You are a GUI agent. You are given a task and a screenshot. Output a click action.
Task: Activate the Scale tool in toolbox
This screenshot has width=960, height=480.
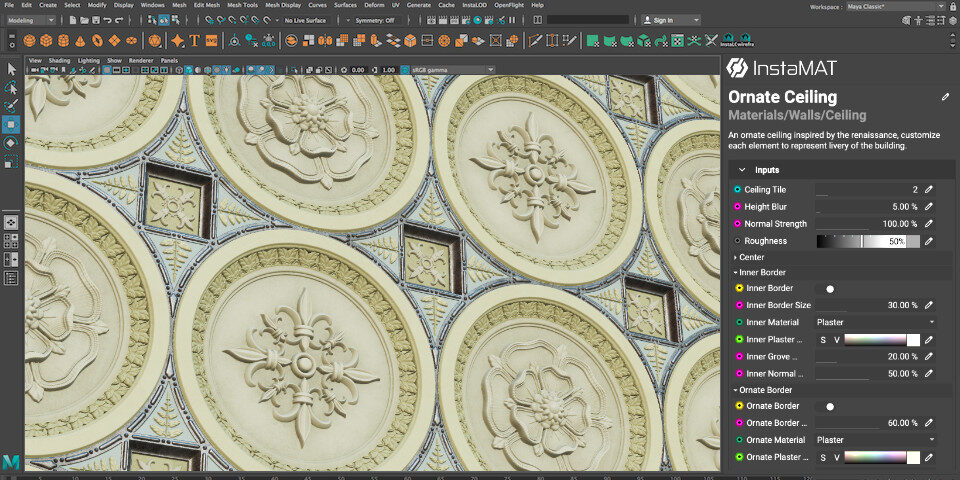(x=11, y=162)
